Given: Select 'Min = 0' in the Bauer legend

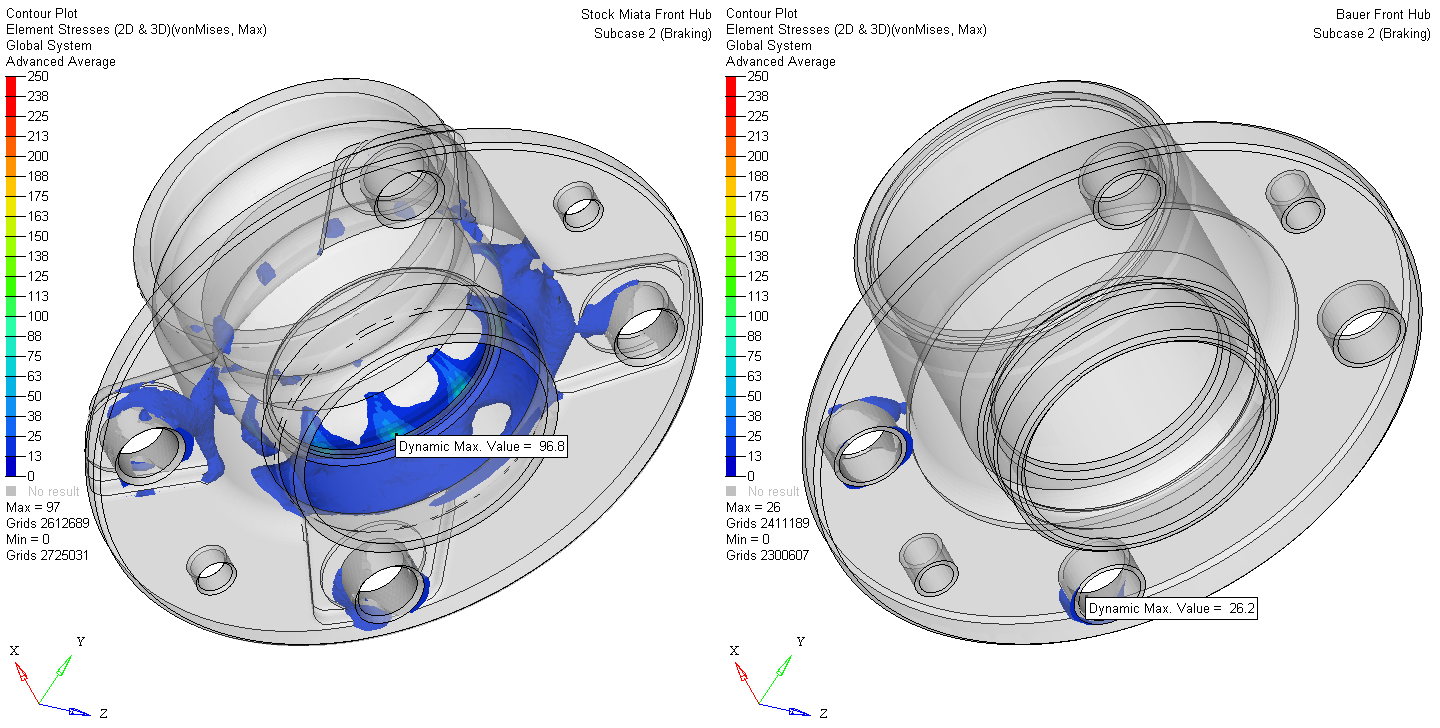Looking at the screenshot, I should tap(749, 540).
